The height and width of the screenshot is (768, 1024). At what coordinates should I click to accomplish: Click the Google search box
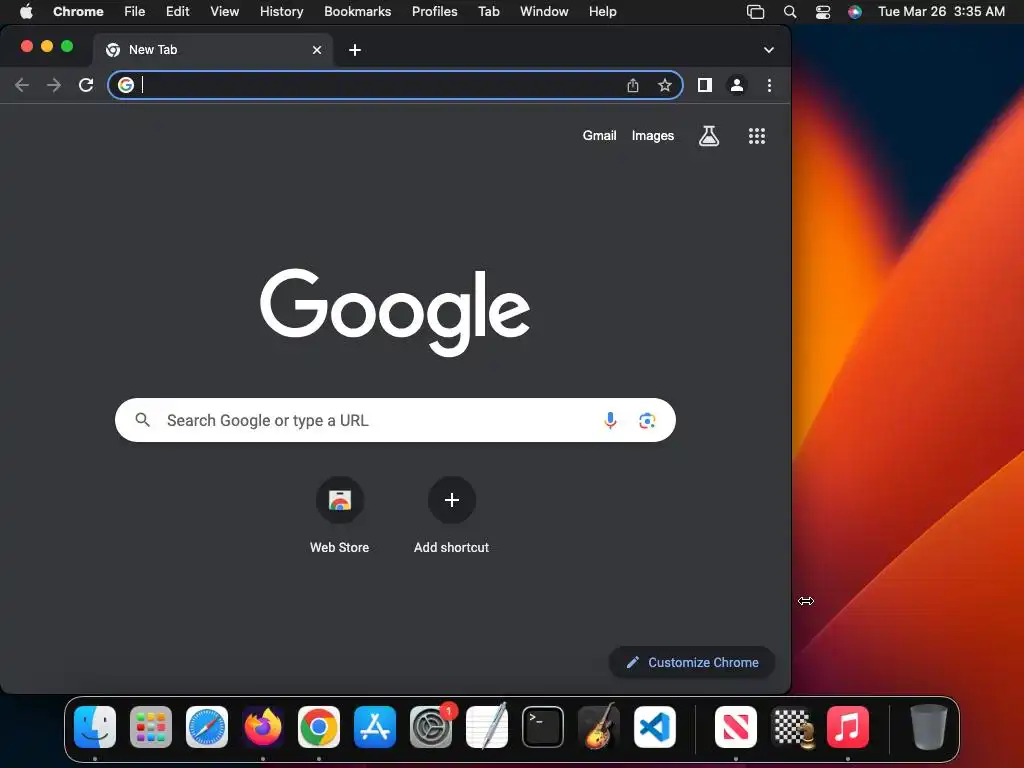click(395, 420)
